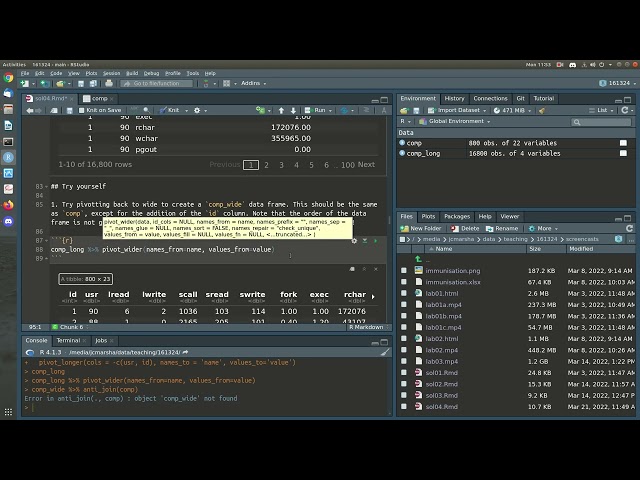The image size is (640, 480).
Task: Go to previous chunk with up arrow
Action: tap(281, 110)
